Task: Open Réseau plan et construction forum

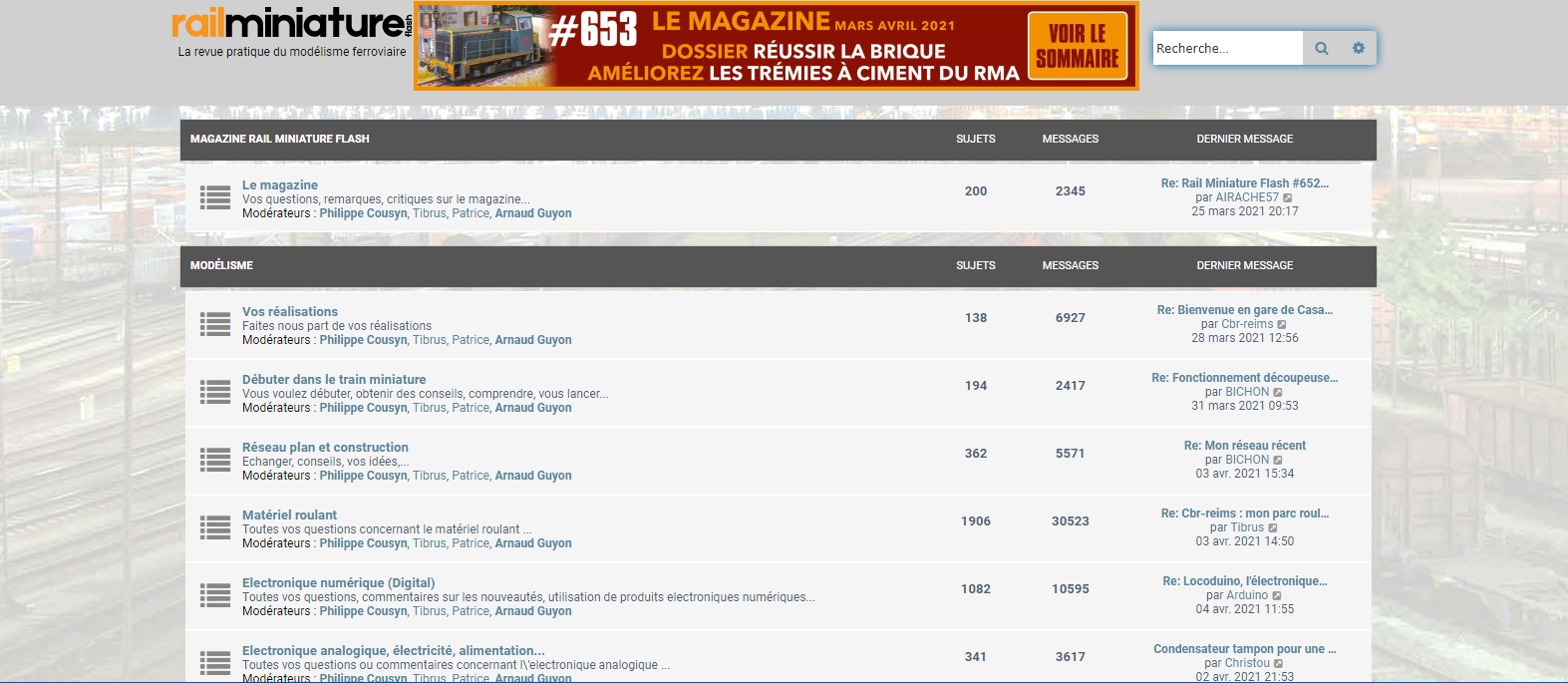Action: [325, 448]
